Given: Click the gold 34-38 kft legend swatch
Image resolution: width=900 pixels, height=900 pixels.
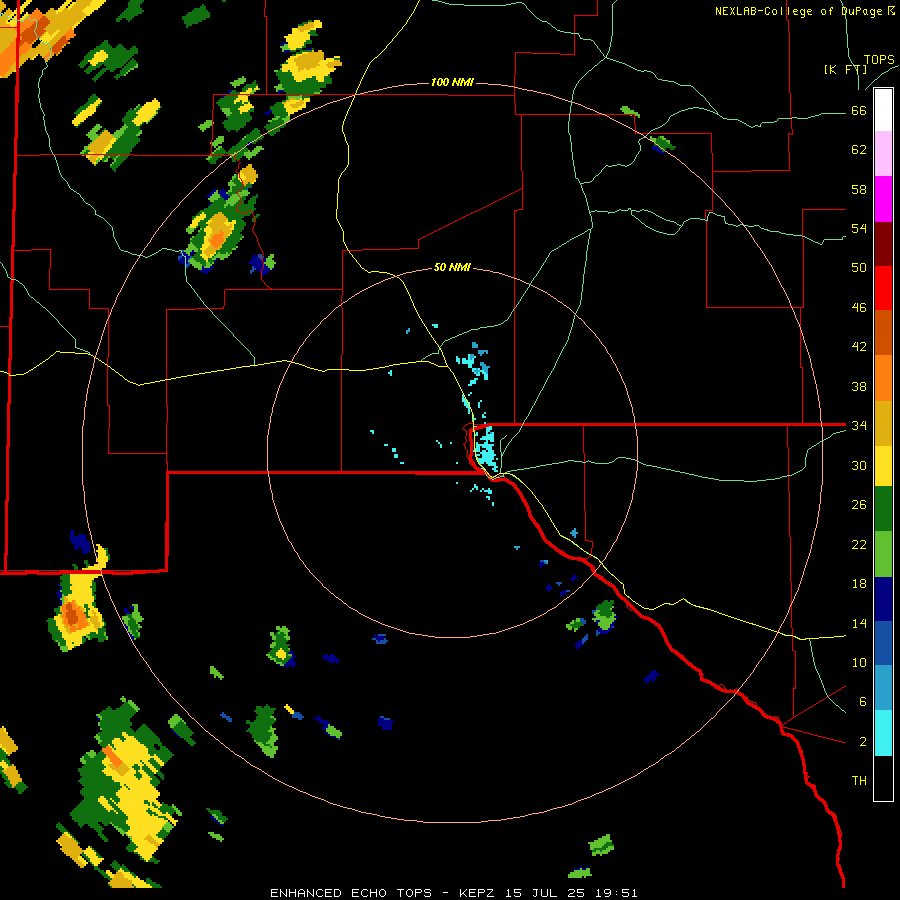Looking at the screenshot, I should click(883, 422).
